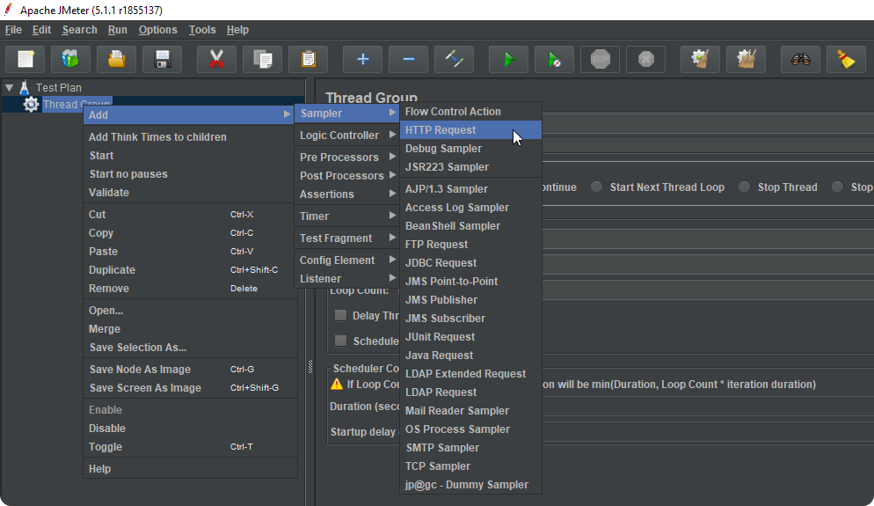Start the test with green play icon
The width and height of the screenshot is (874, 506).
508,59
